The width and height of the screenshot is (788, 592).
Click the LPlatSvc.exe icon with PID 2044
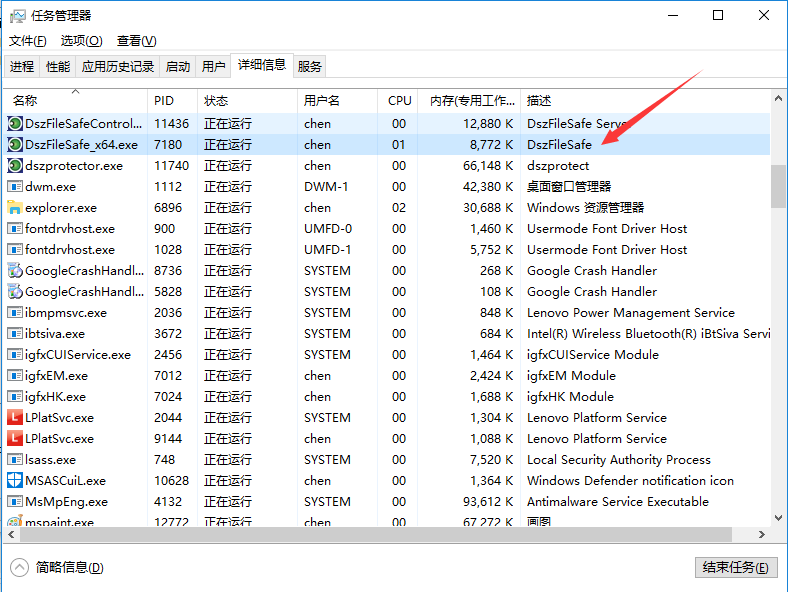click(x=15, y=418)
